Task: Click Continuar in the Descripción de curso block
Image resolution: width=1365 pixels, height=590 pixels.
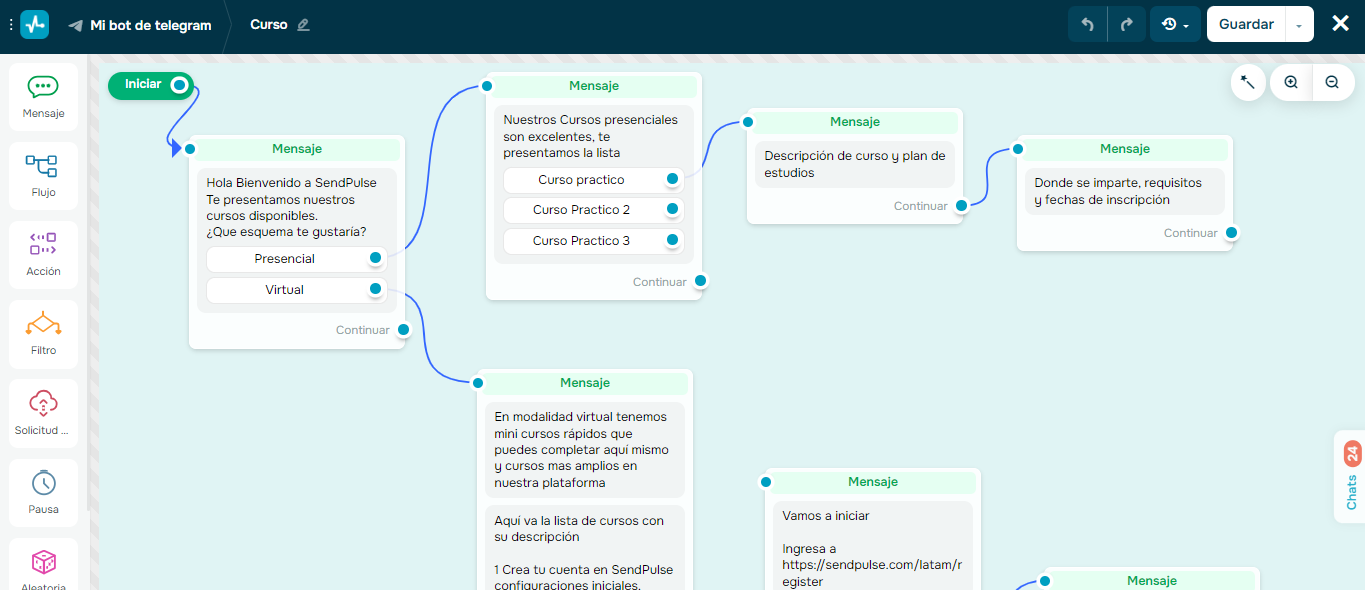Action: point(921,206)
